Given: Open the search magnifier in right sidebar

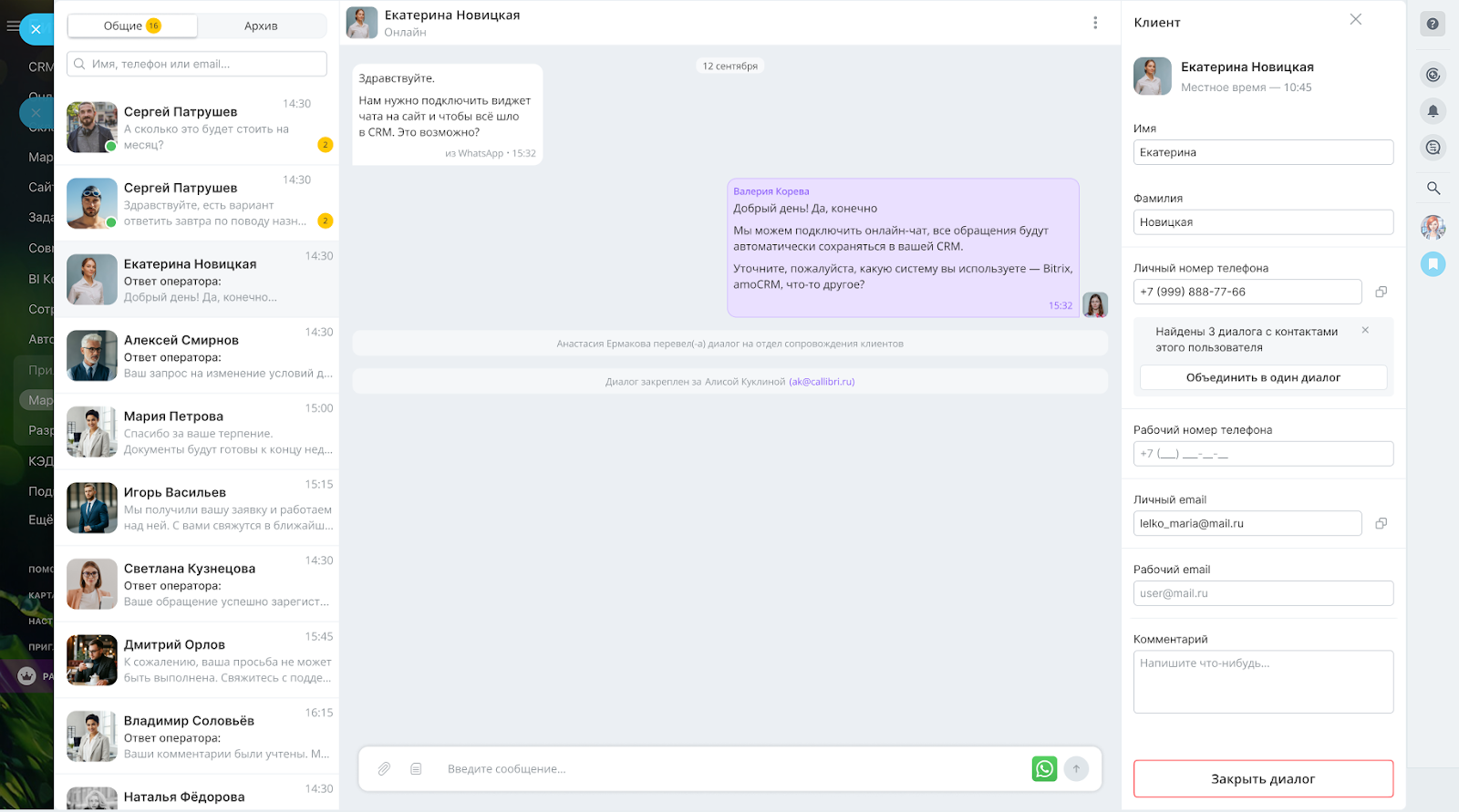Looking at the screenshot, I should (x=1433, y=189).
